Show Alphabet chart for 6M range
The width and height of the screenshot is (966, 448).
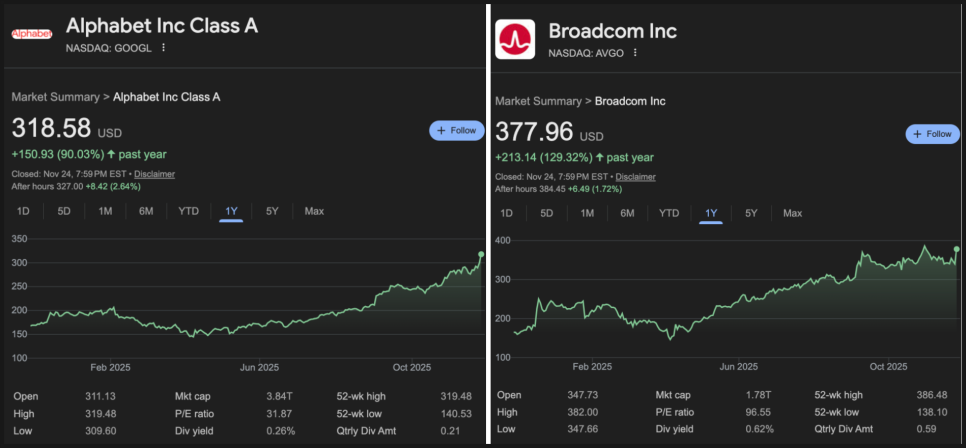pyautogui.click(x=146, y=211)
